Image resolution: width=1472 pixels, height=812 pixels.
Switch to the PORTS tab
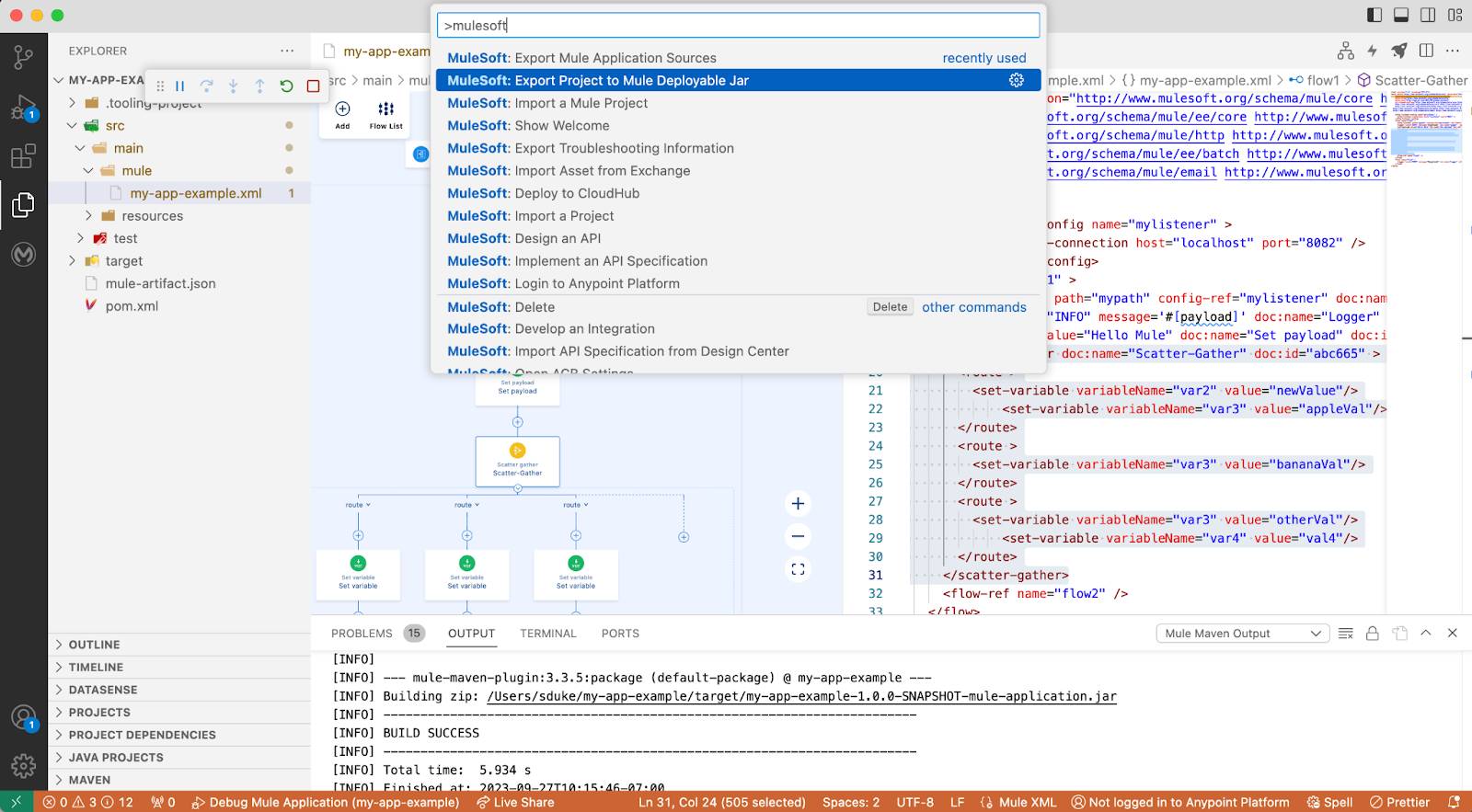620,634
